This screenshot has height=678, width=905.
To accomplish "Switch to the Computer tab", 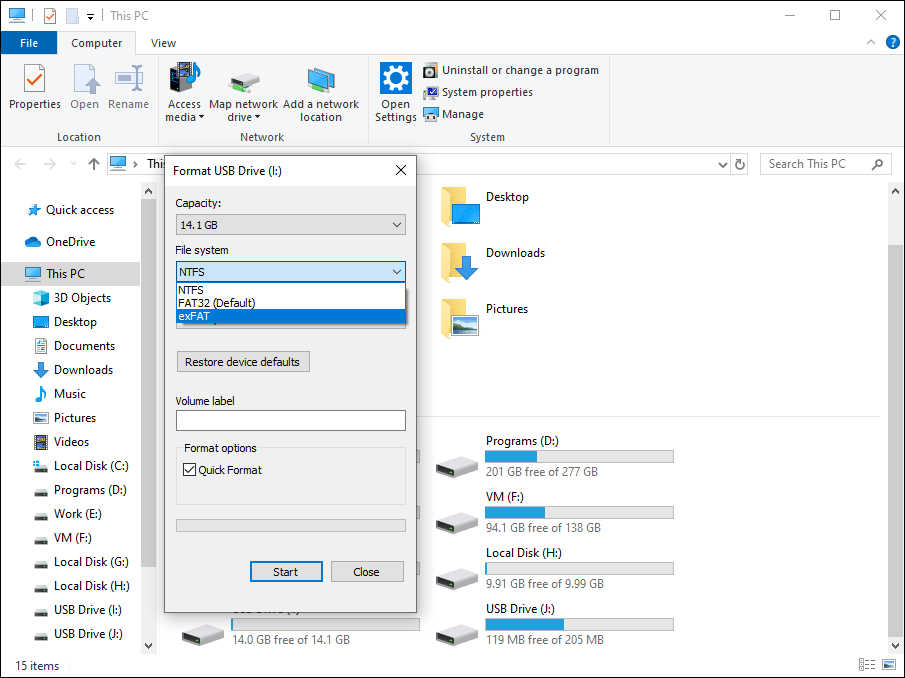I will tap(96, 43).
